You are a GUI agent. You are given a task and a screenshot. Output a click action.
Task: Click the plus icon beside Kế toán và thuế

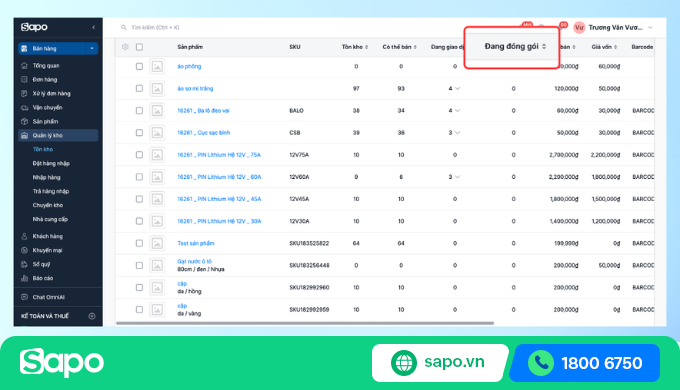[92, 316]
